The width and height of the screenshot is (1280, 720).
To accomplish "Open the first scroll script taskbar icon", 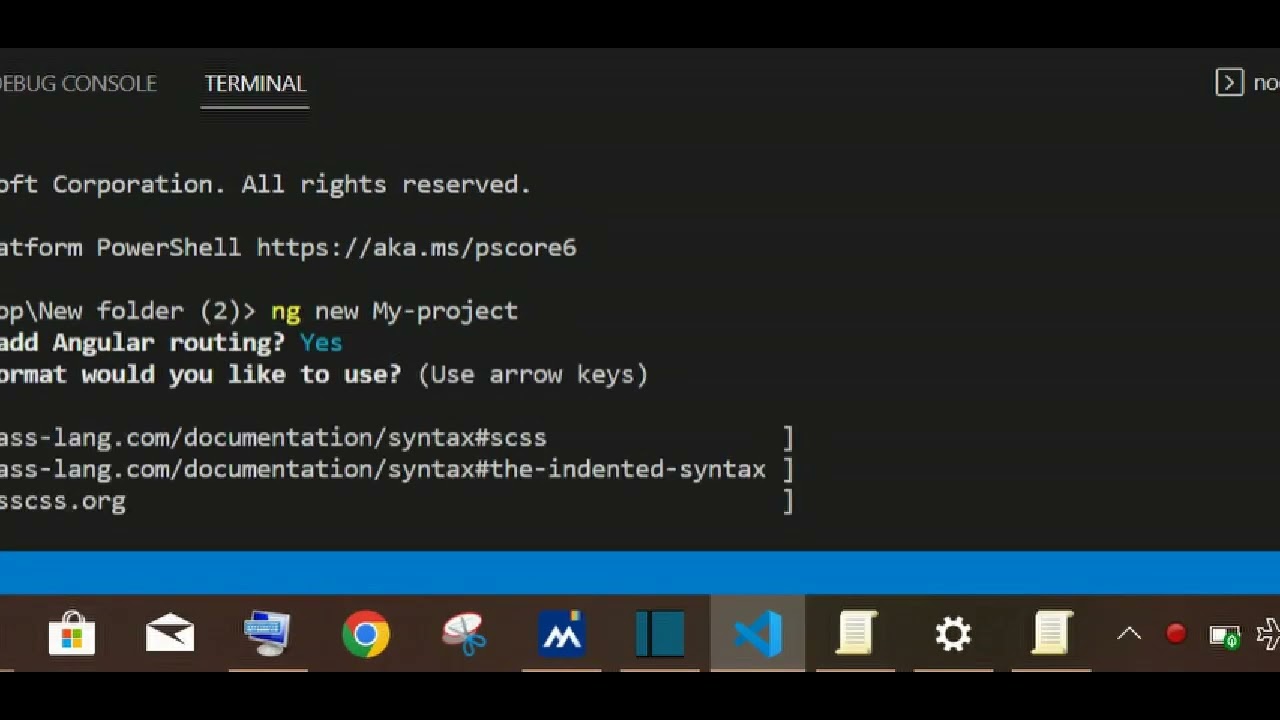I will coord(856,634).
